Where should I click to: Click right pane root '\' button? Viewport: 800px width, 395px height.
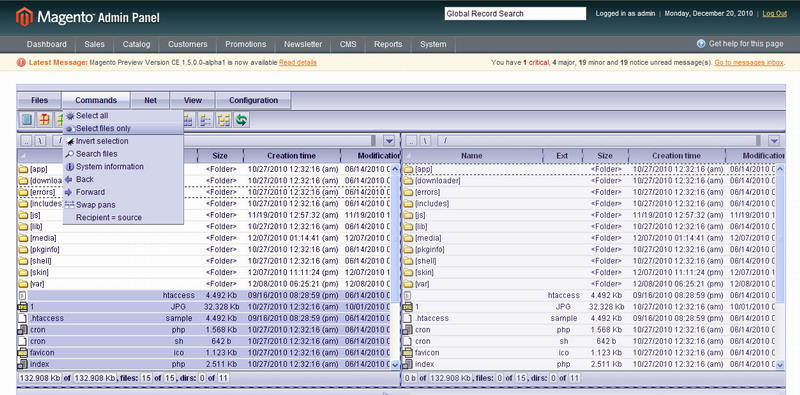click(x=426, y=141)
